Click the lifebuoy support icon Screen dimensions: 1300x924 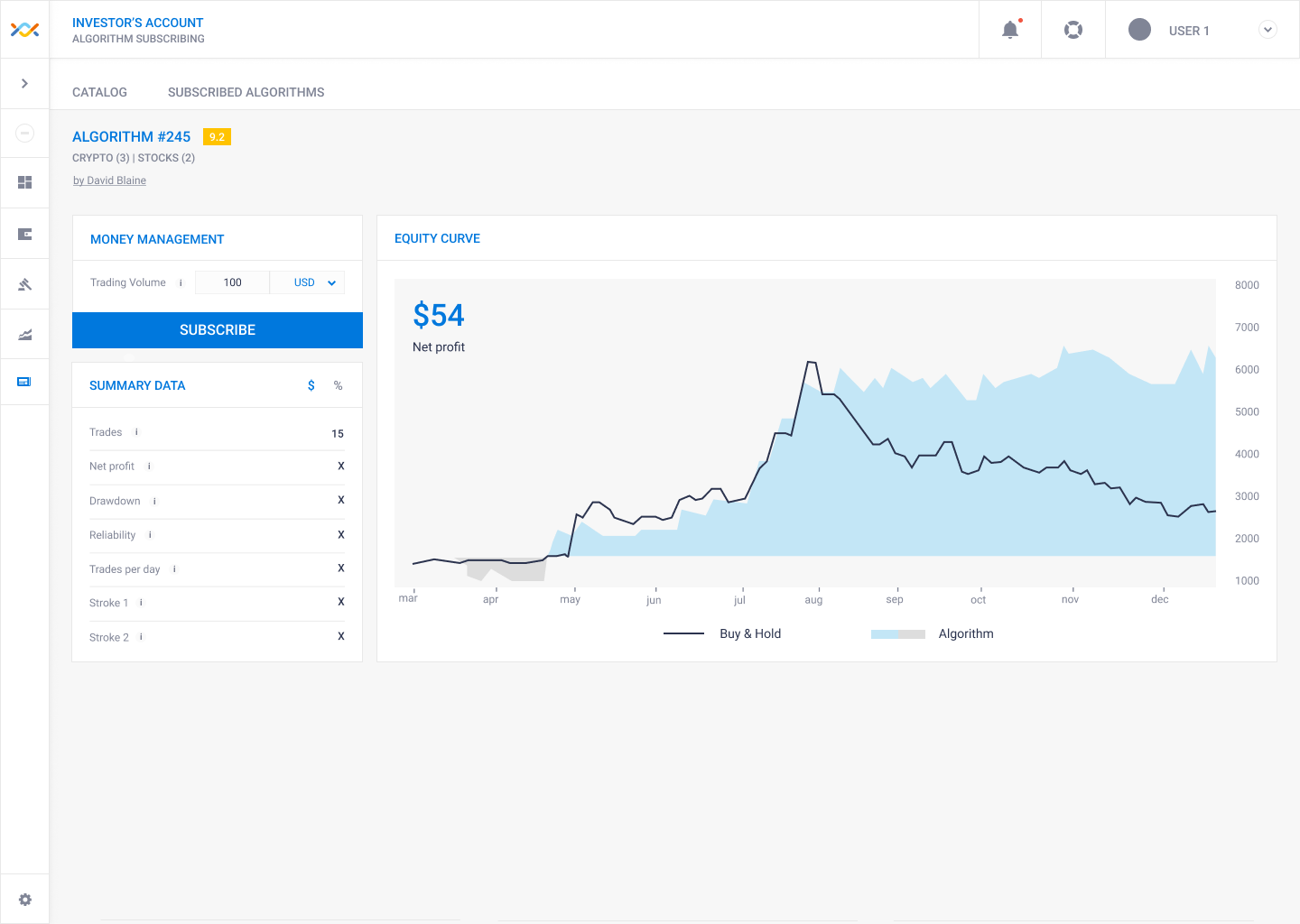click(1073, 30)
